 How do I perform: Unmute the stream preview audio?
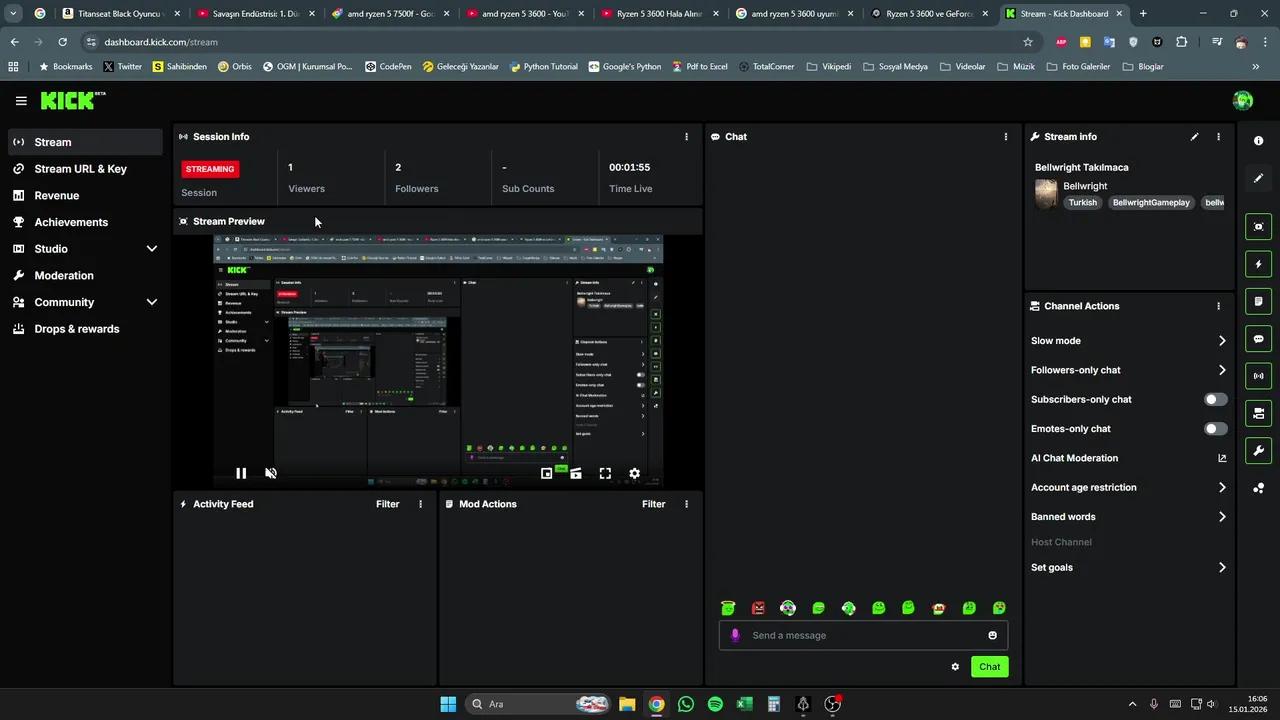pyautogui.click(x=270, y=474)
